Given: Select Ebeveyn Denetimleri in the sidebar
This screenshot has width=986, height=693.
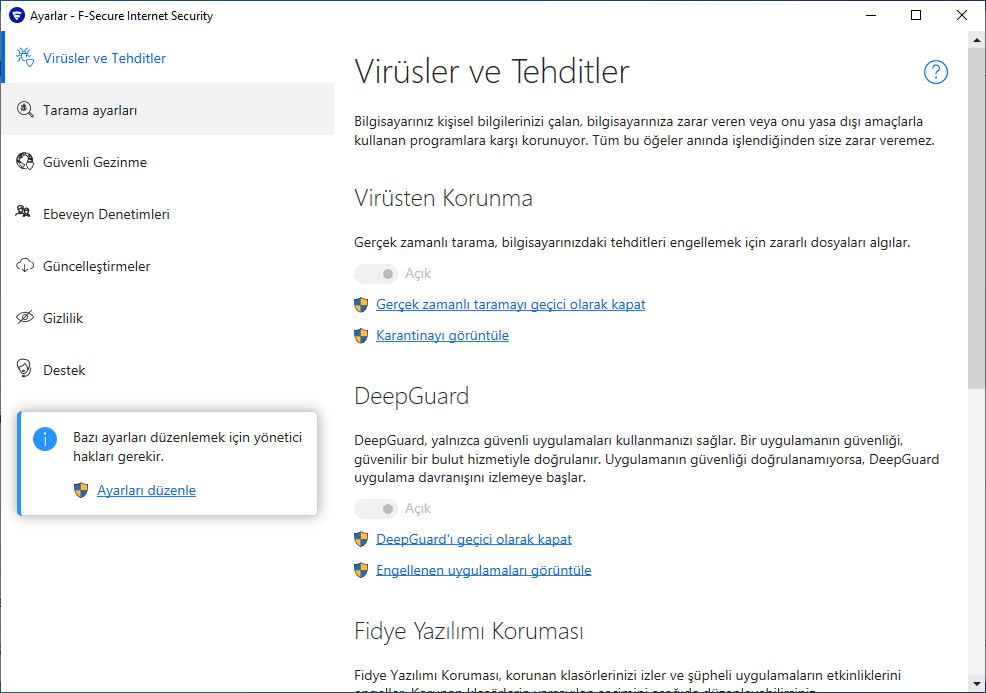Looking at the screenshot, I should 167,214.
